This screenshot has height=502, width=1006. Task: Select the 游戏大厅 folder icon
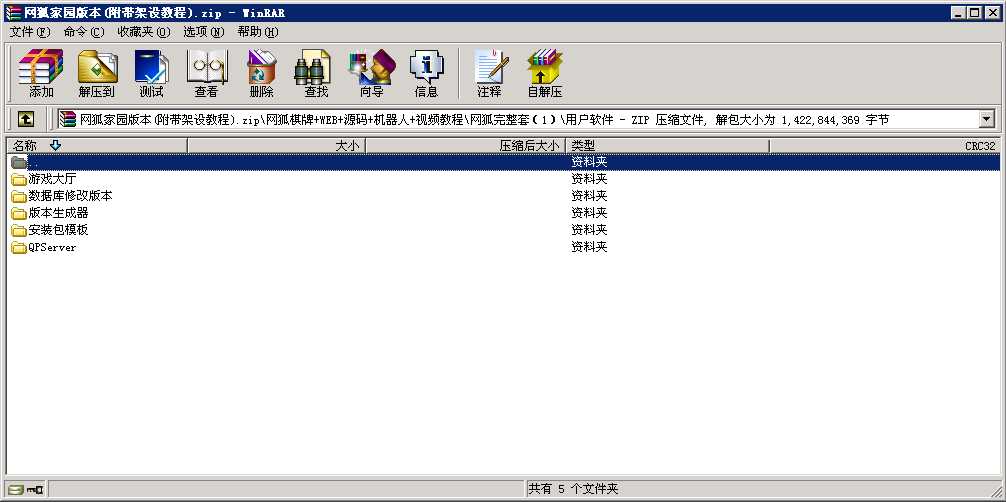coord(19,179)
